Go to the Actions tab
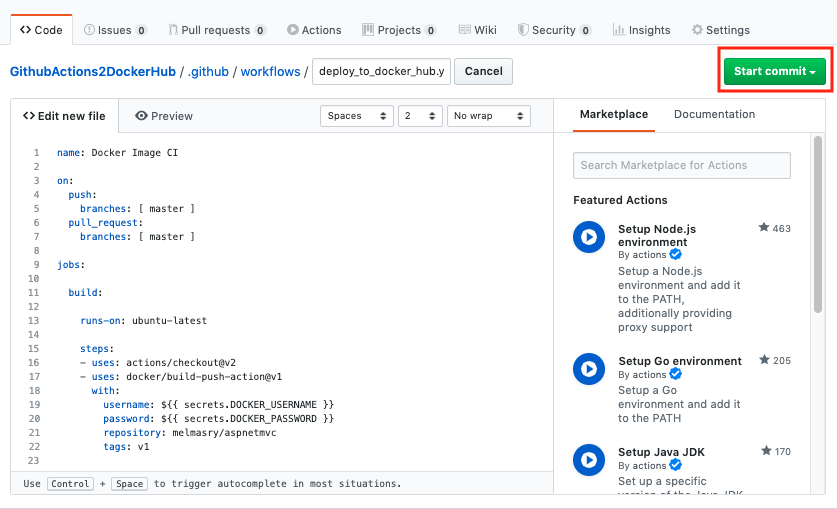 [314, 30]
